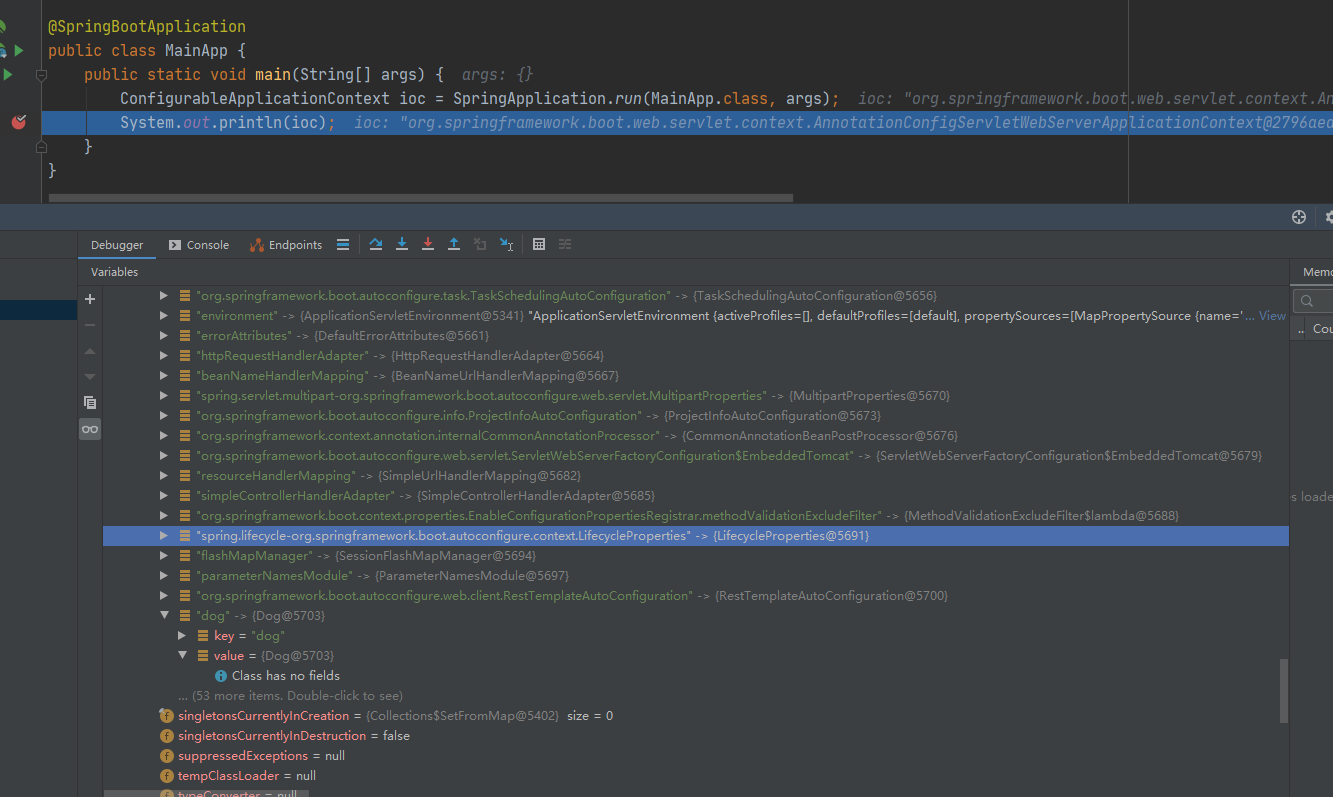This screenshot has width=1333, height=797.
Task: Click New Watch plus icon
Action: [90, 299]
